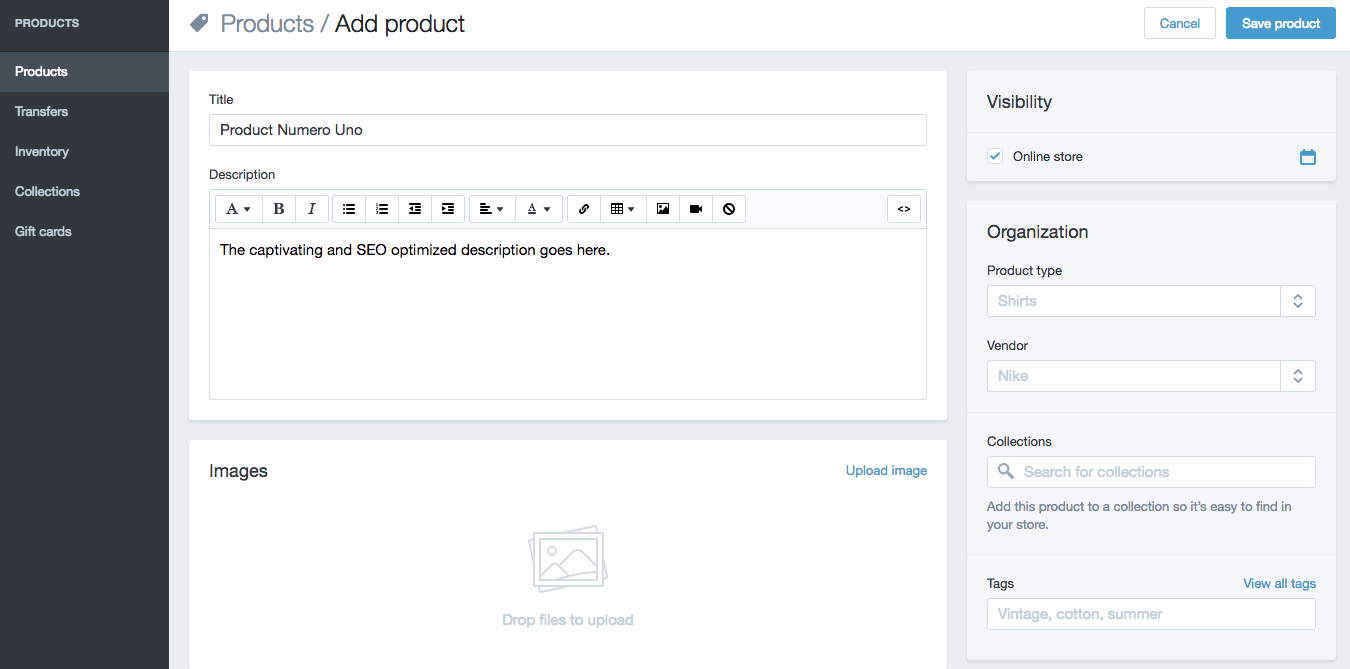Click the tag icon beside Products heading
The image size is (1350, 669).
199,23
